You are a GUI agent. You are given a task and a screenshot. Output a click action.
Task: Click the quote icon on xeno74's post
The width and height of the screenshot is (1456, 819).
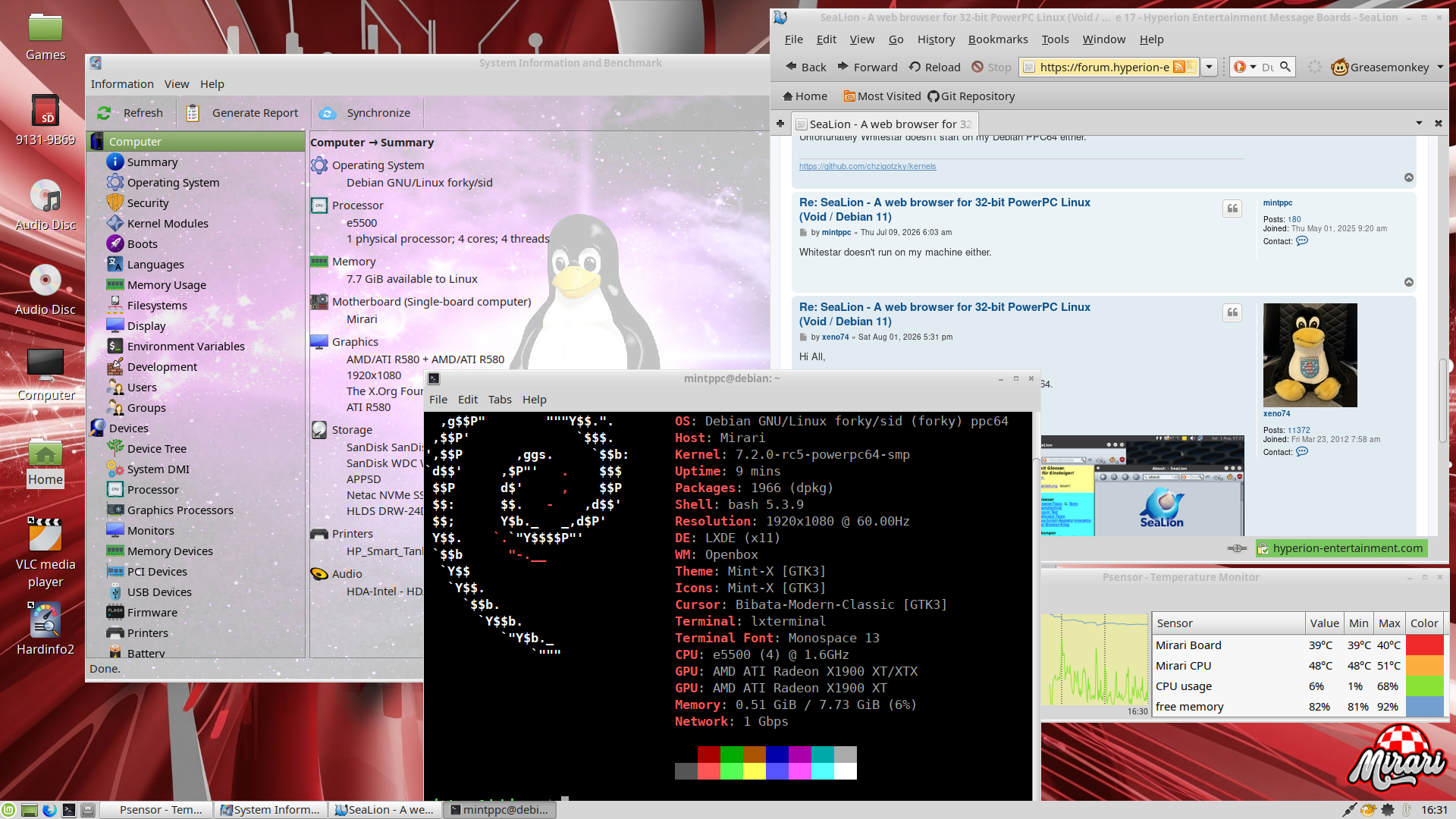(x=1233, y=312)
